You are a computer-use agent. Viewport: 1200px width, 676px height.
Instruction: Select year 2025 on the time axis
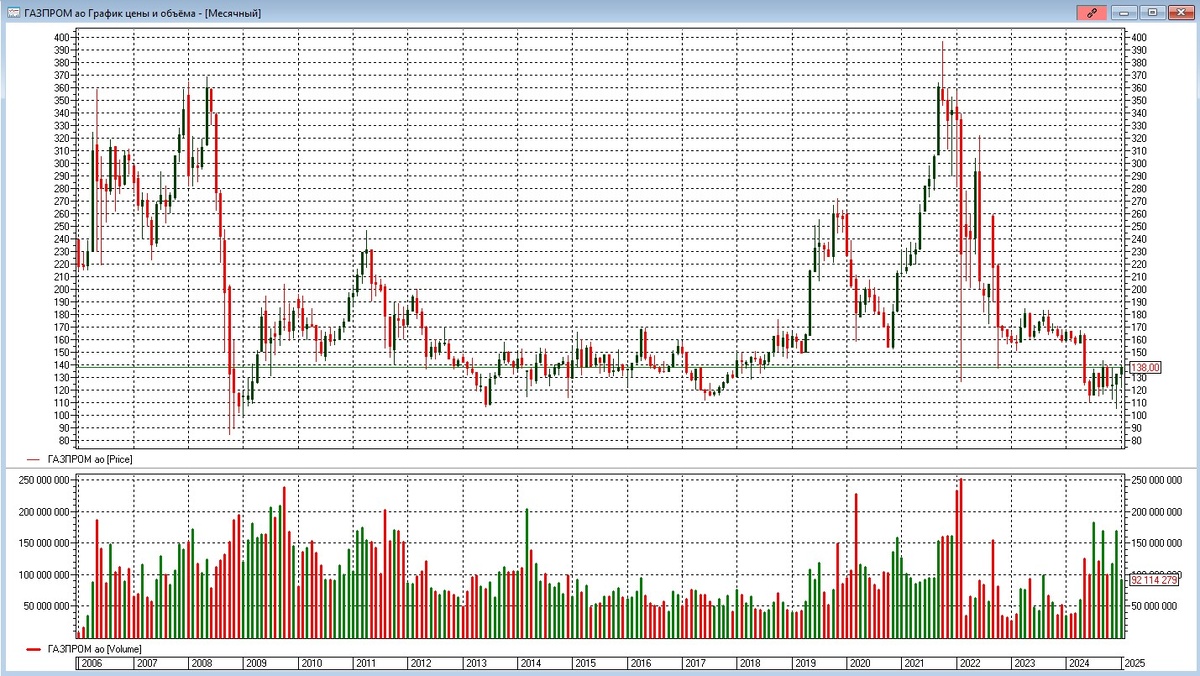[x=1134, y=663]
